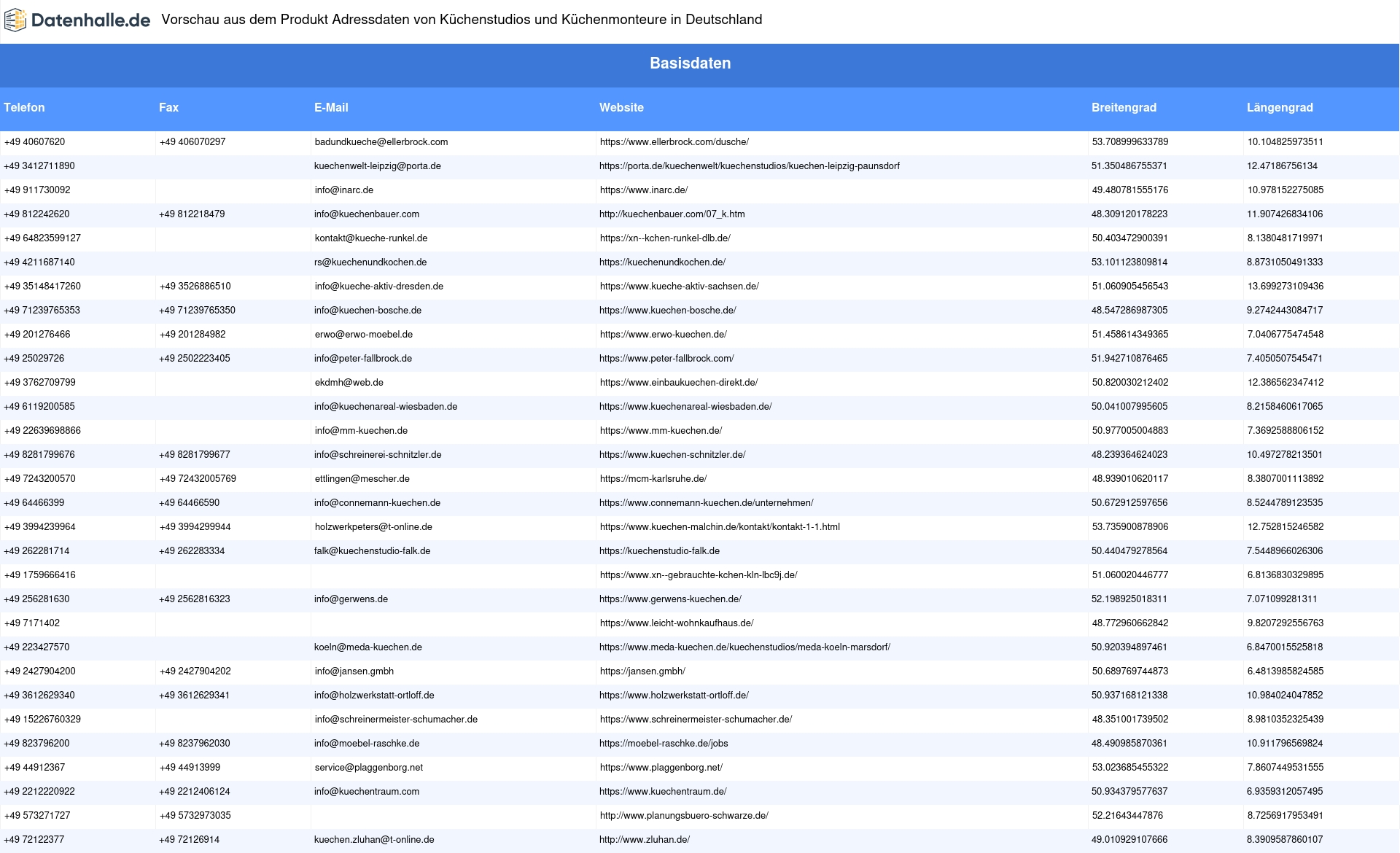
Task: Select phone number +49 3412711890
Action: pos(39,166)
